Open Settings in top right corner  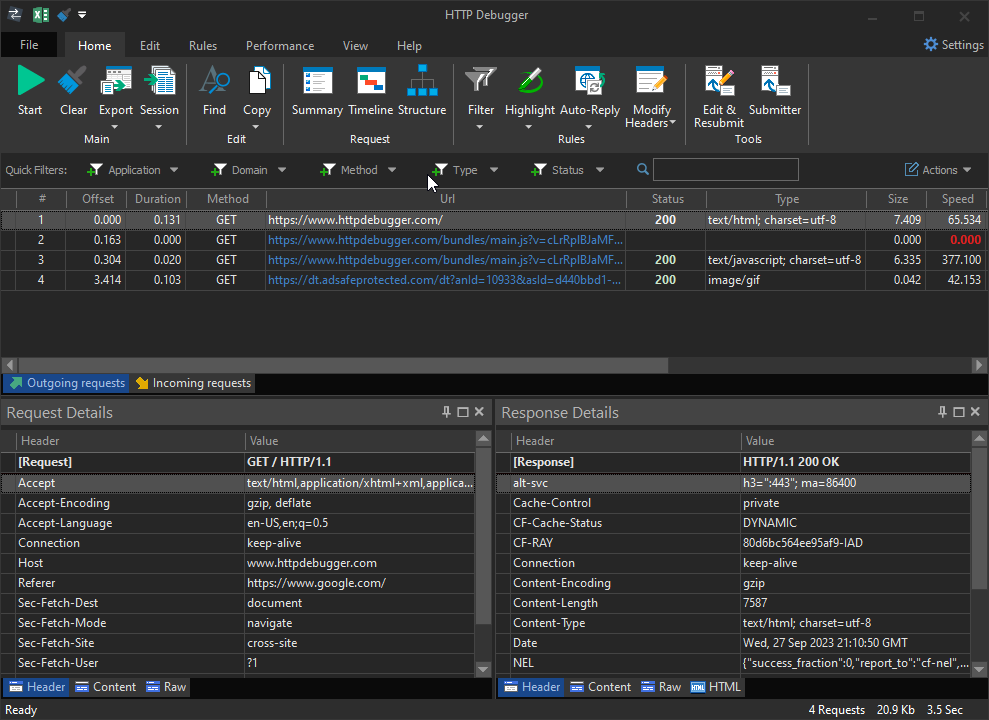click(x=953, y=45)
